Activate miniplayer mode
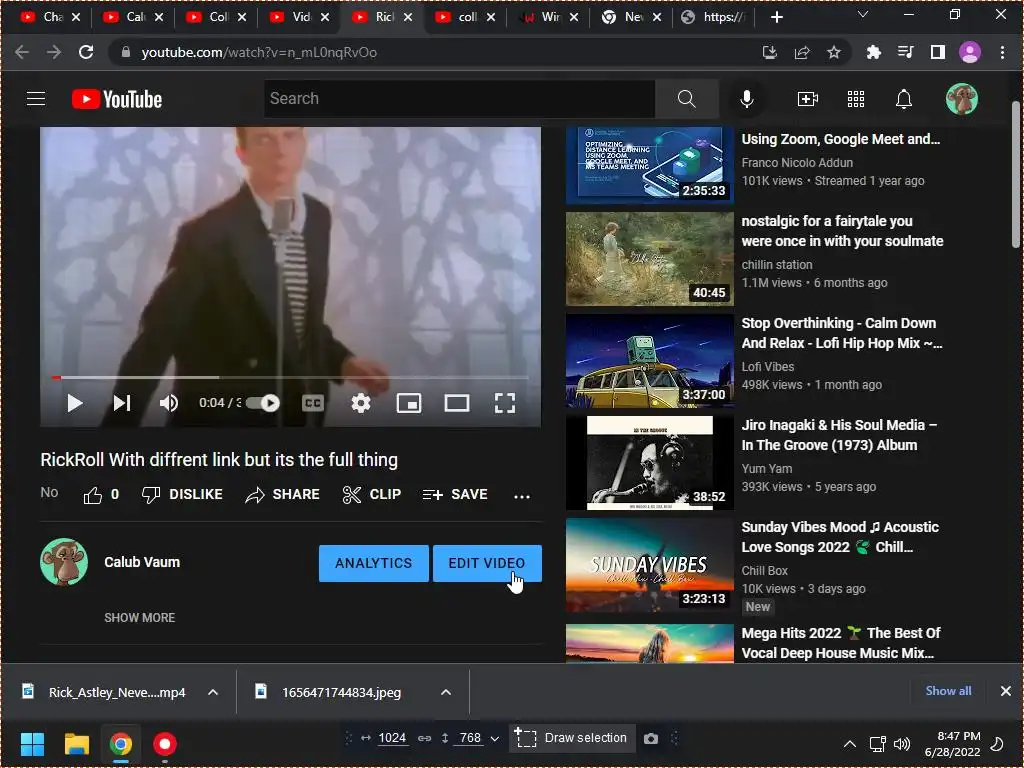The width and height of the screenshot is (1024, 768). 409,403
